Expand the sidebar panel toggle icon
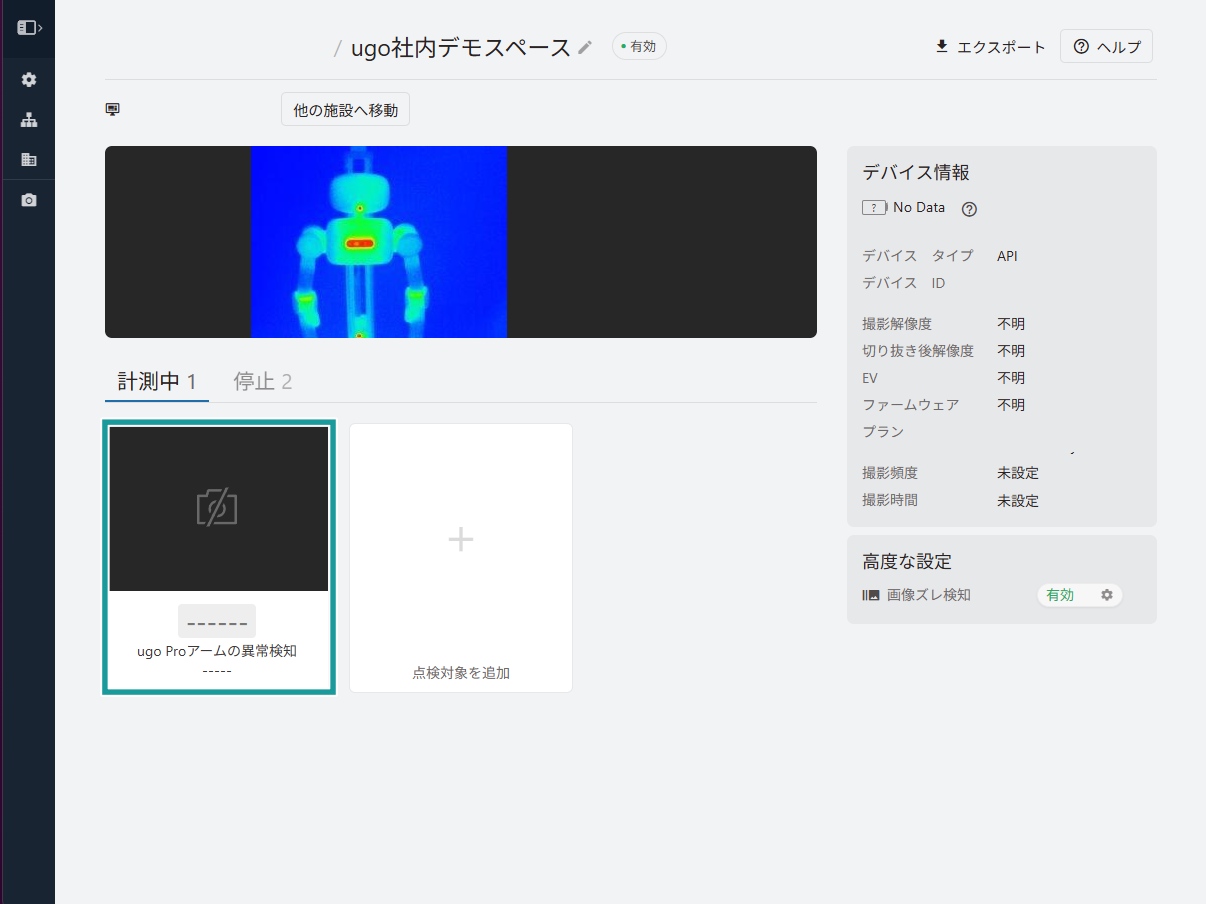This screenshot has height=904, width=1206. [x=29, y=28]
